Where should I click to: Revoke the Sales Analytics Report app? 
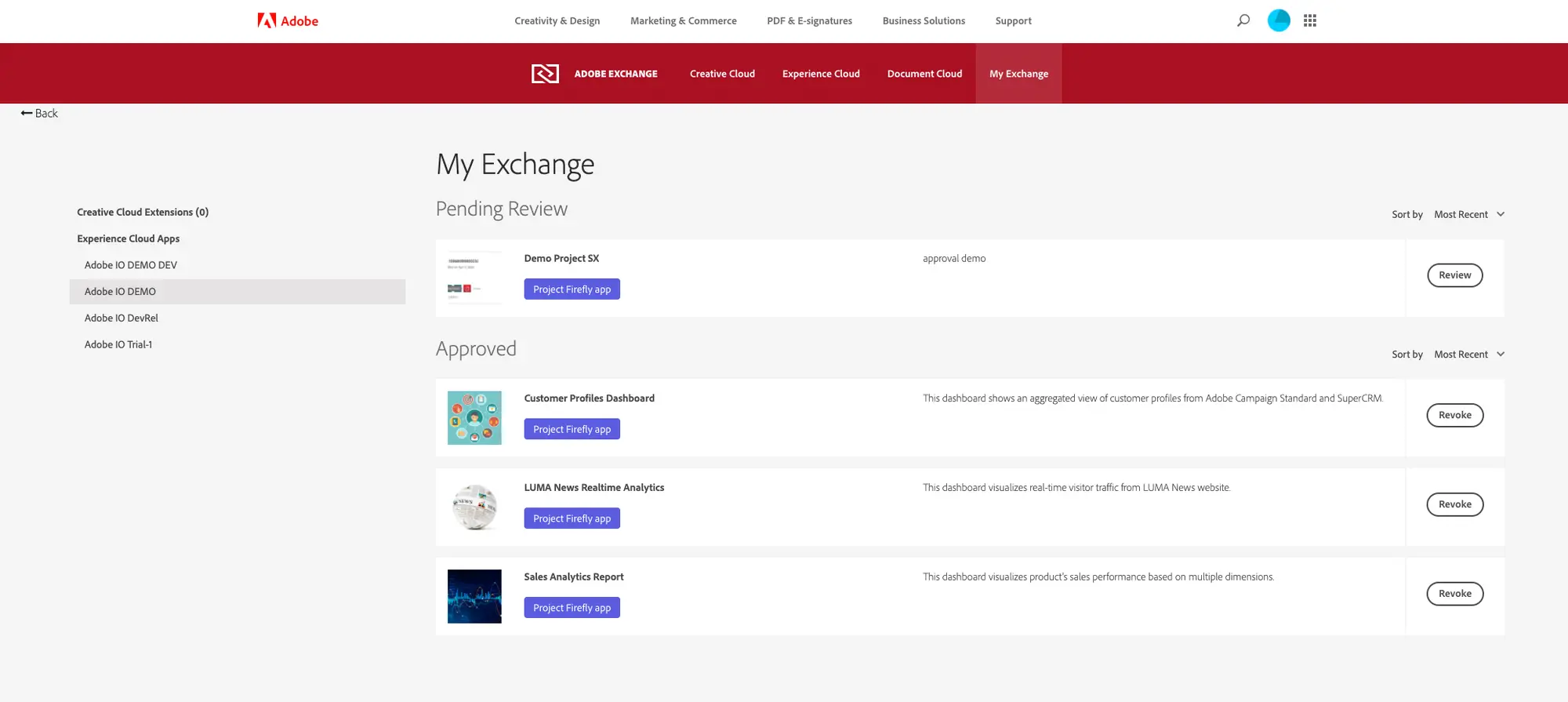[1454, 594]
